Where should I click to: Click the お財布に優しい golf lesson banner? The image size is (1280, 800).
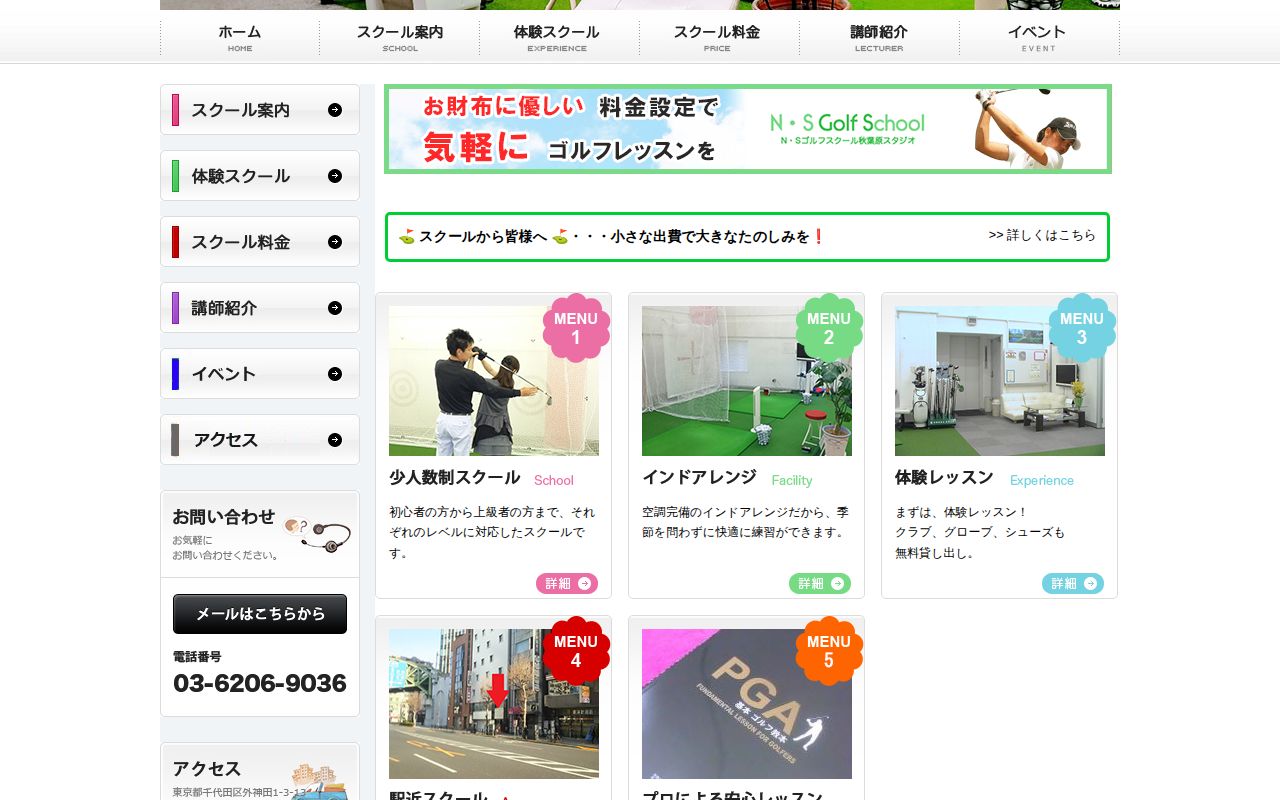[748, 129]
